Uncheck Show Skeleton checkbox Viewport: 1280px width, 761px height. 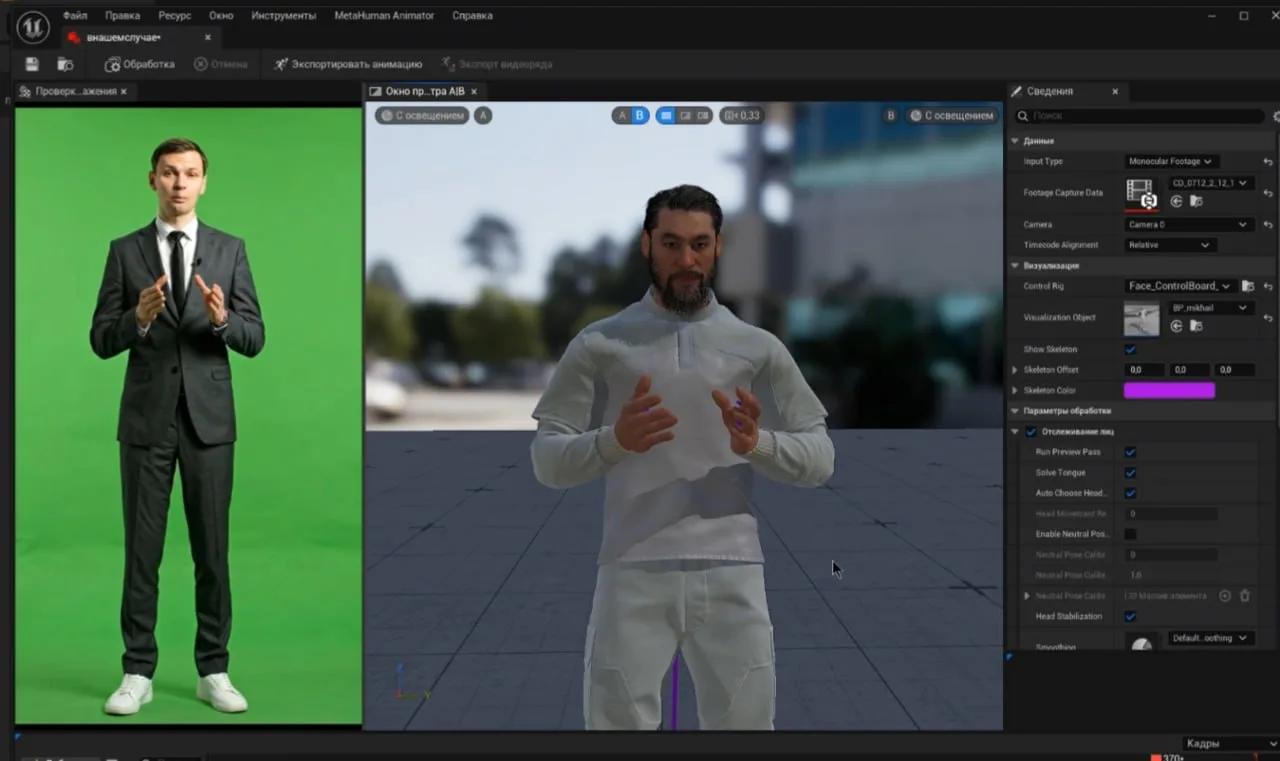click(x=1130, y=350)
